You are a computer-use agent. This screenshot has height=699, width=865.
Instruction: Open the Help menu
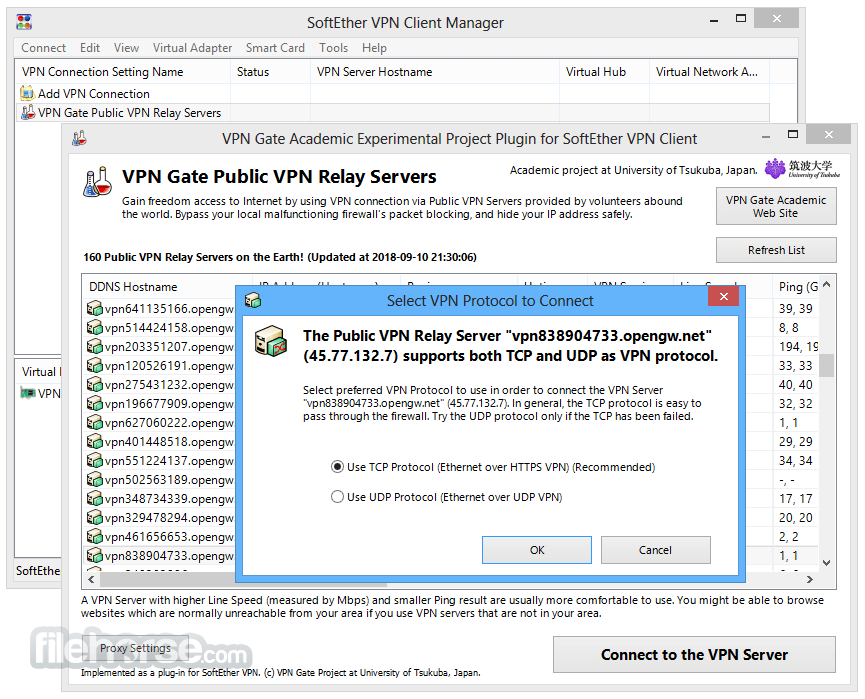(374, 48)
